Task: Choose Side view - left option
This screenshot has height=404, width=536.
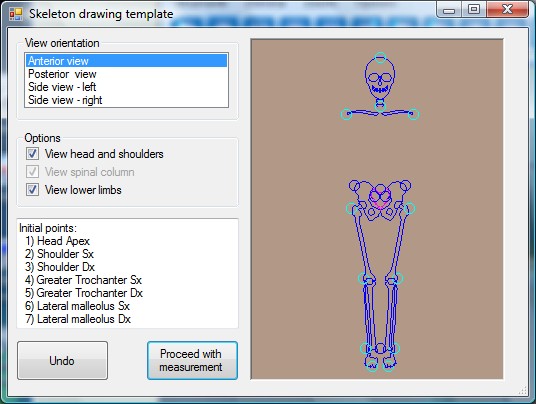Action: pos(126,87)
